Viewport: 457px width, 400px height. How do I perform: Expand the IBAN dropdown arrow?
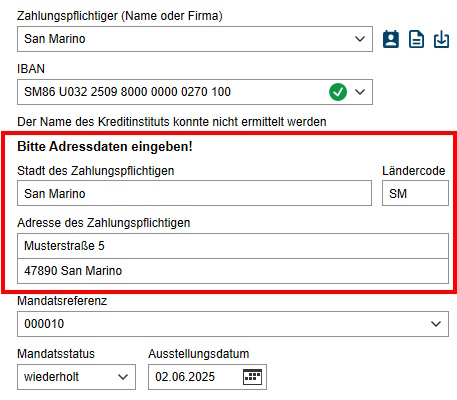[360, 92]
